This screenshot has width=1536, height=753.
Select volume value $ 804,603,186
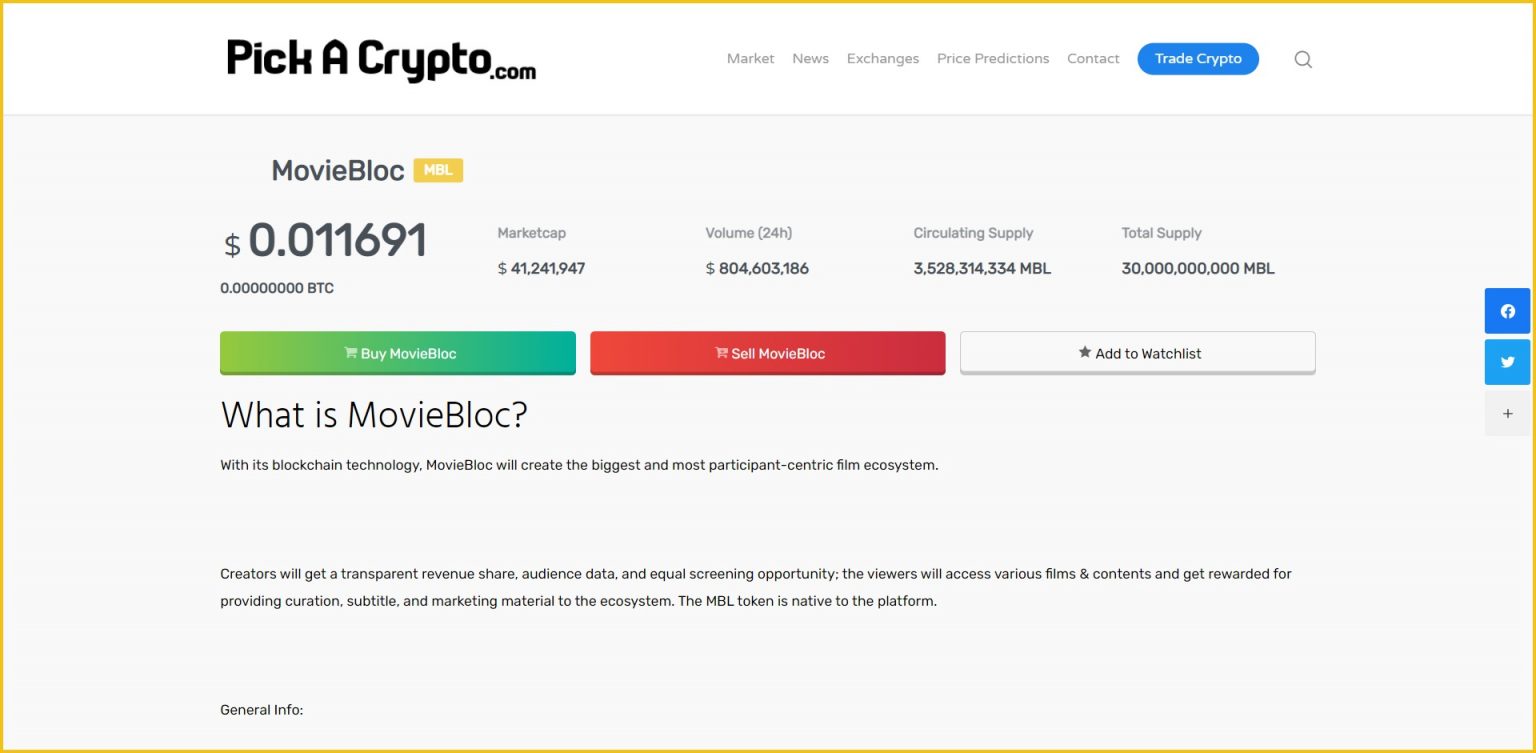pyautogui.click(x=757, y=268)
